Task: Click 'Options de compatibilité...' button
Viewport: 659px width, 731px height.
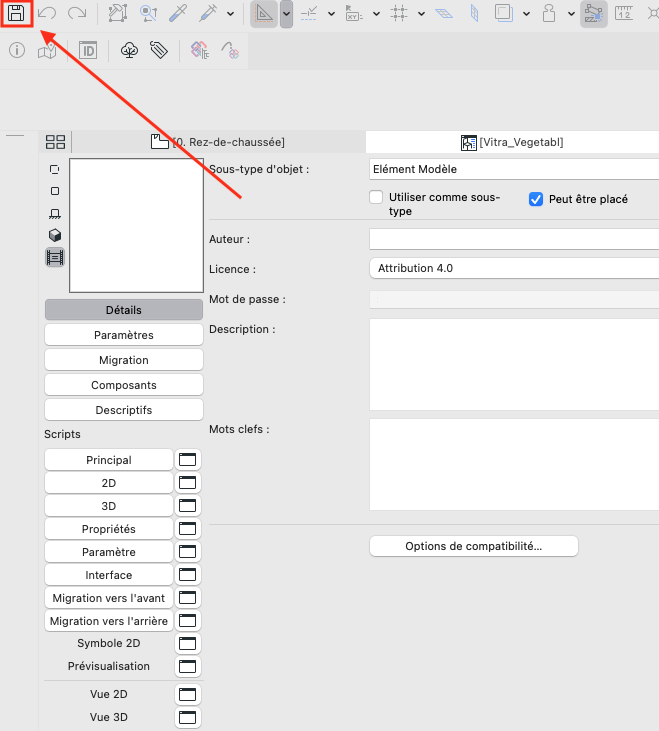Action: pyautogui.click(x=474, y=546)
